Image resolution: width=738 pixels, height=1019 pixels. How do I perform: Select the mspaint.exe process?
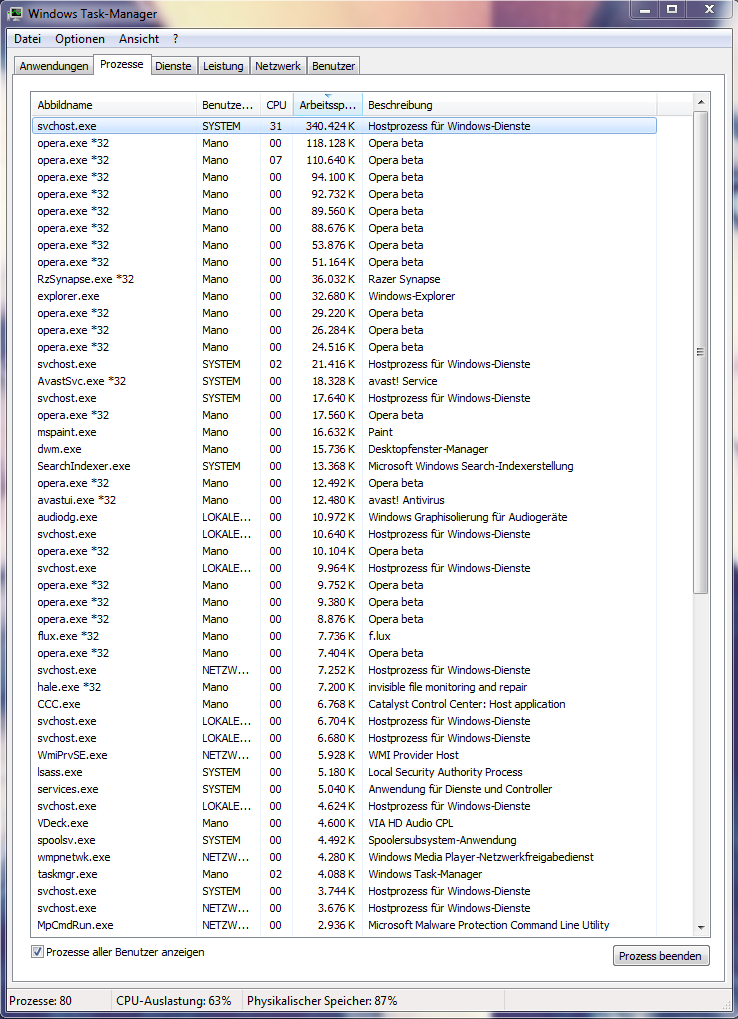click(344, 432)
